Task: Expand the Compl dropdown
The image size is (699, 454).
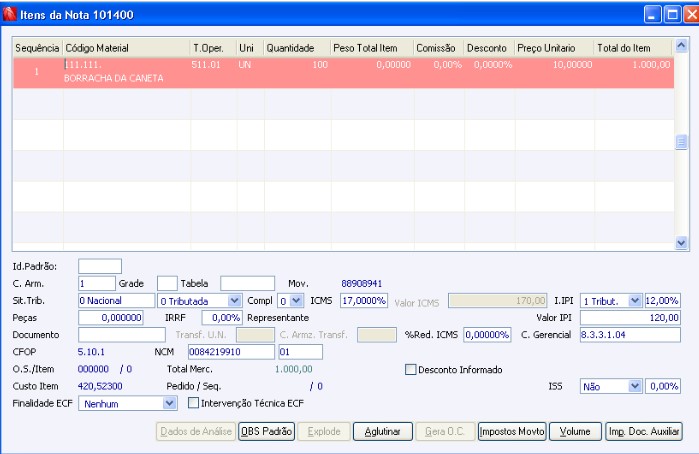Action: 296,301
